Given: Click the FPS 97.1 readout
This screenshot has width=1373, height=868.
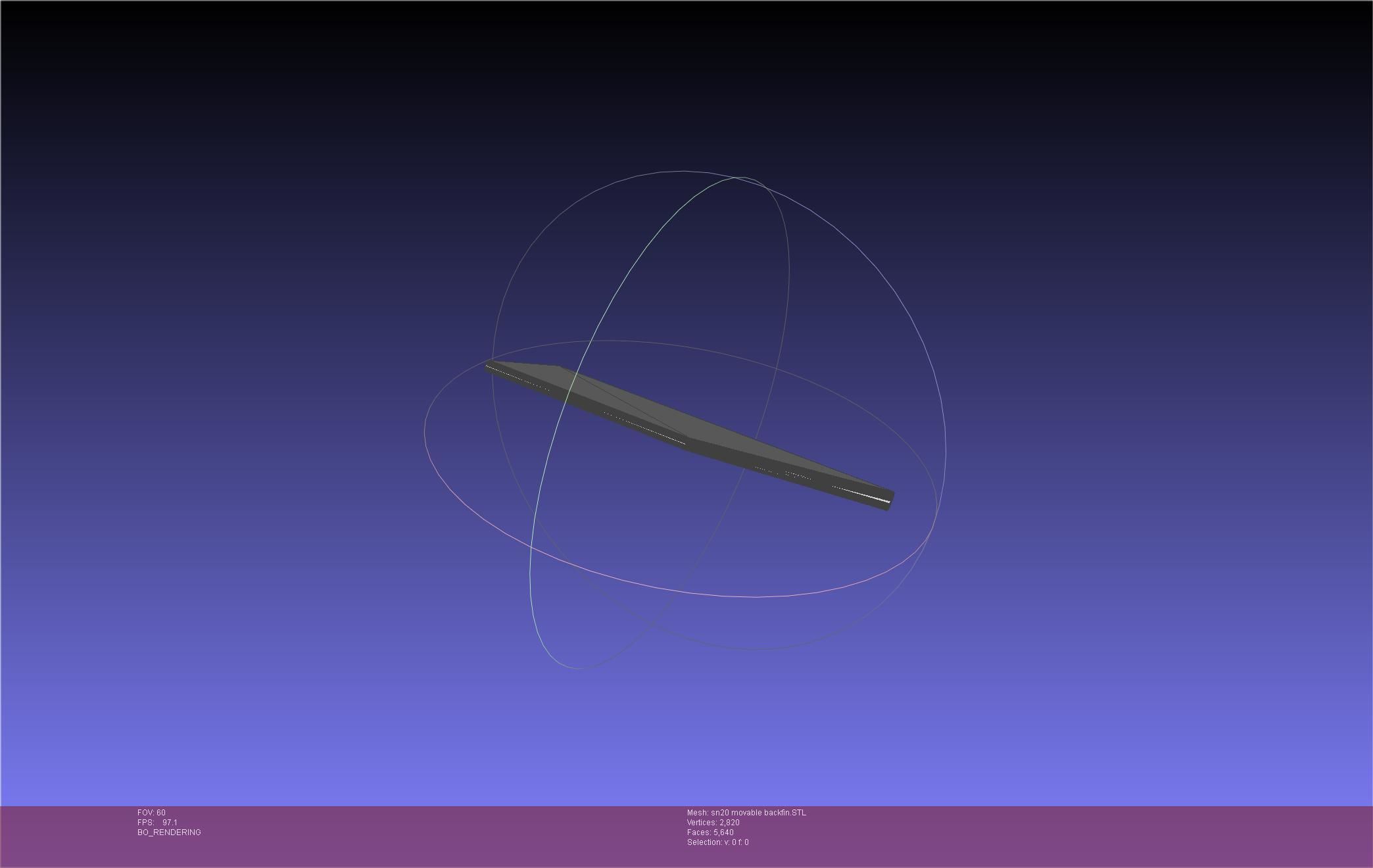Looking at the screenshot, I should click(158, 823).
